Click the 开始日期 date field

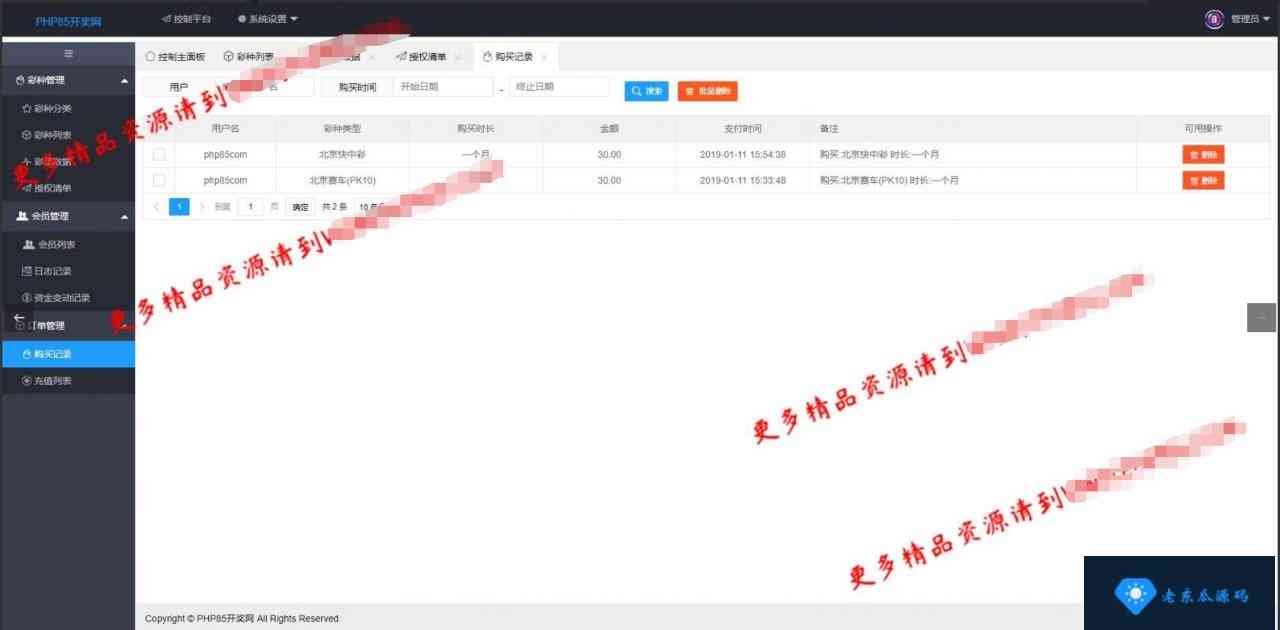pos(443,87)
